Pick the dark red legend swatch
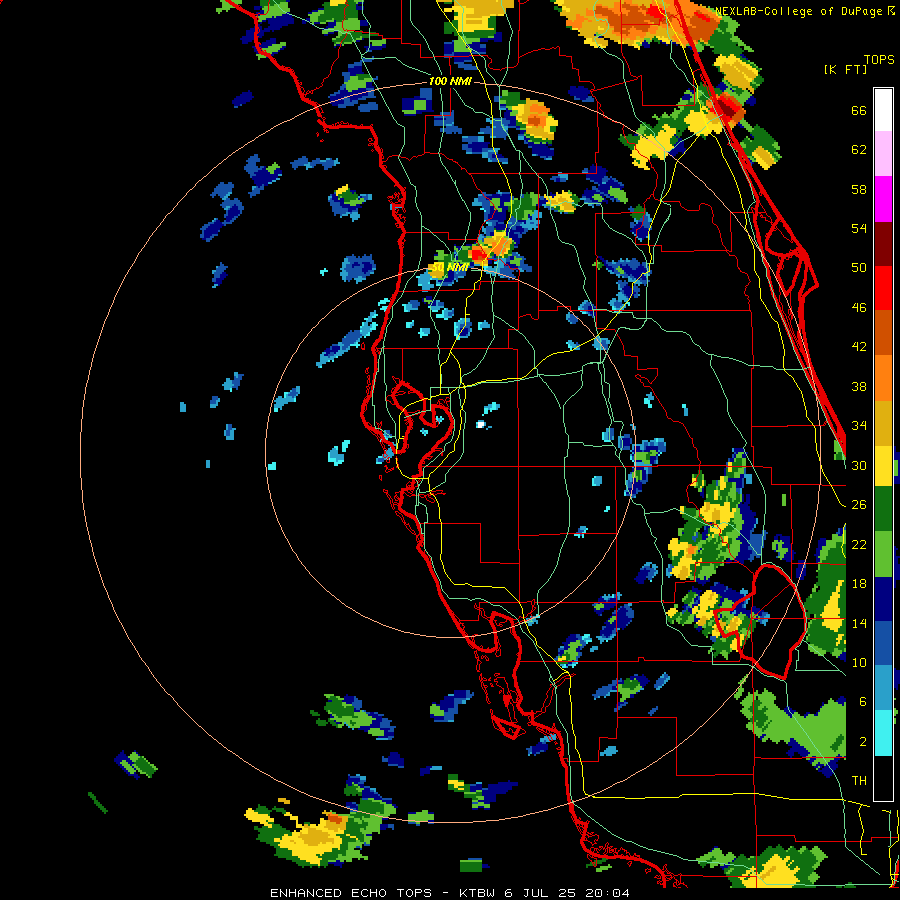This screenshot has width=900, height=900. click(x=883, y=243)
